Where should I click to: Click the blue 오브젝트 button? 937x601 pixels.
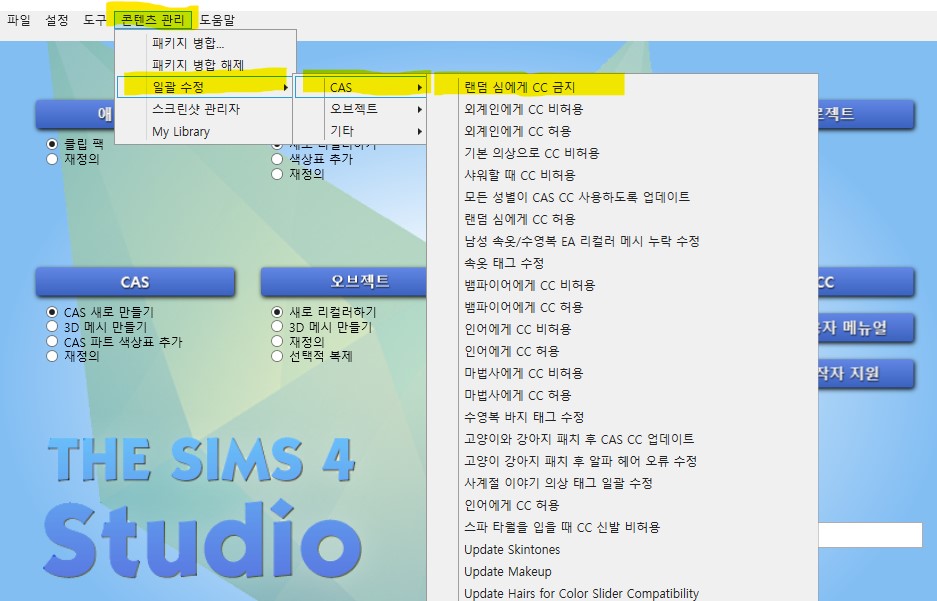(344, 282)
